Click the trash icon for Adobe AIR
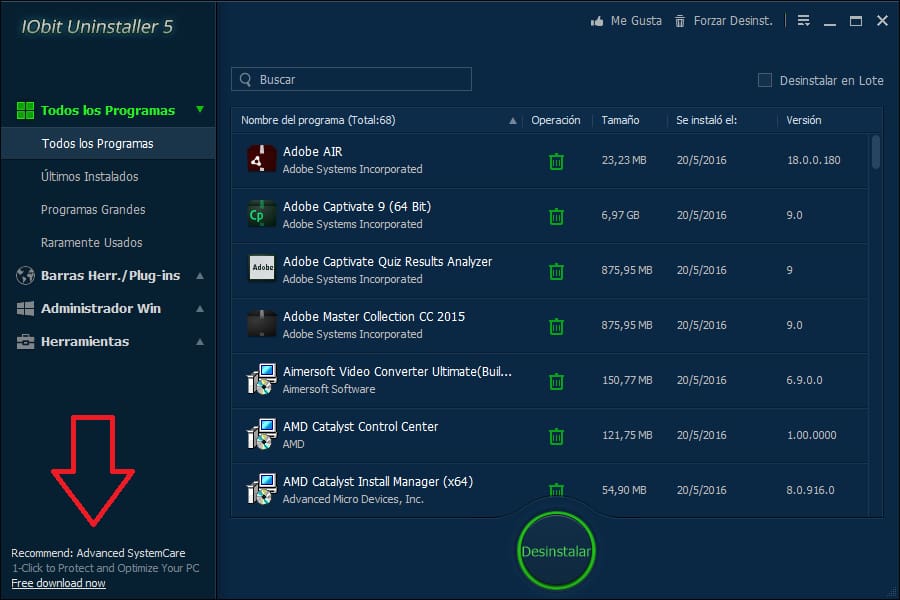Viewport: 900px width, 600px height. [x=556, y=161]
